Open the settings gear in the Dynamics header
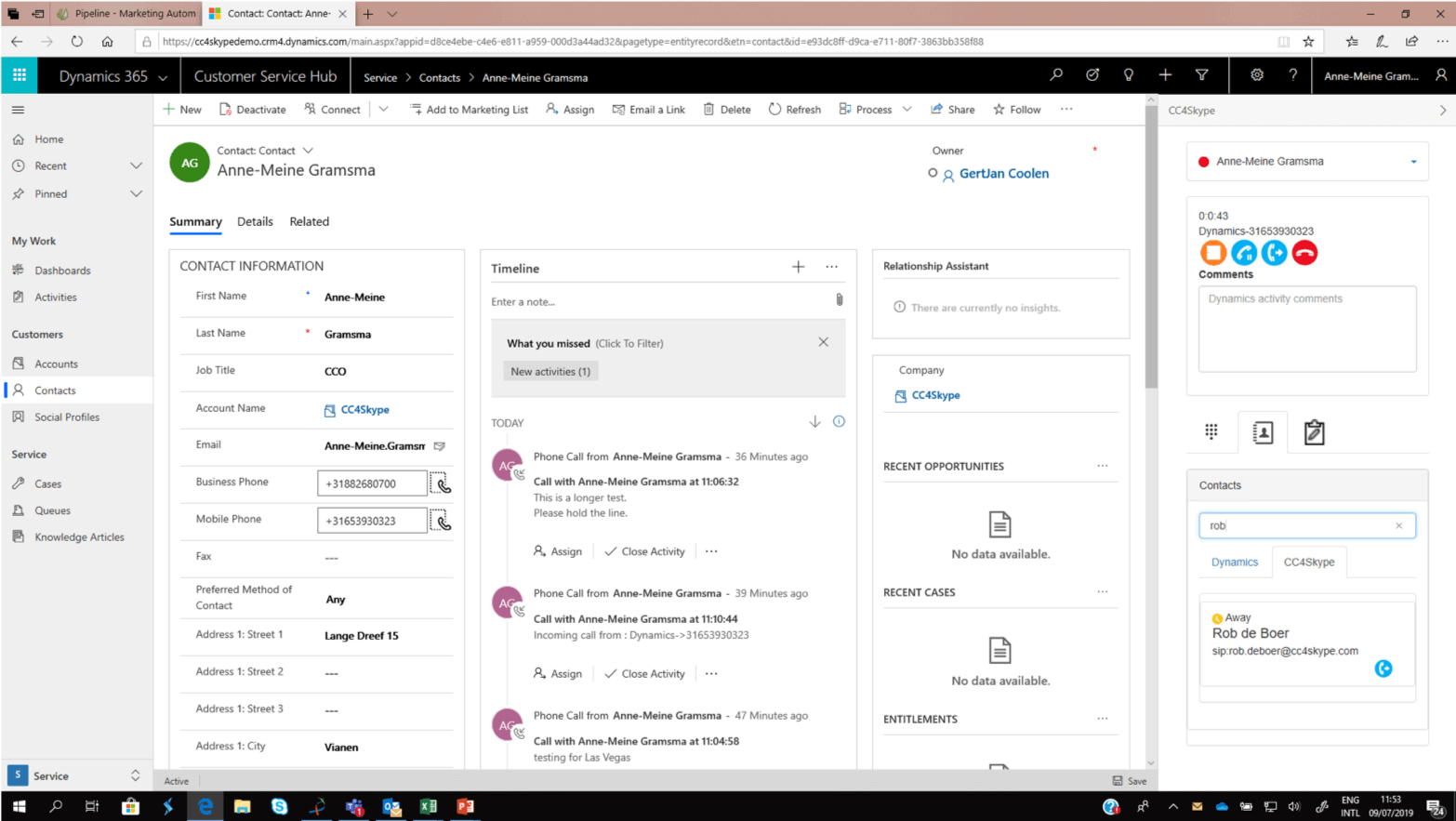1456x821 pixels. coord(1256,75)
